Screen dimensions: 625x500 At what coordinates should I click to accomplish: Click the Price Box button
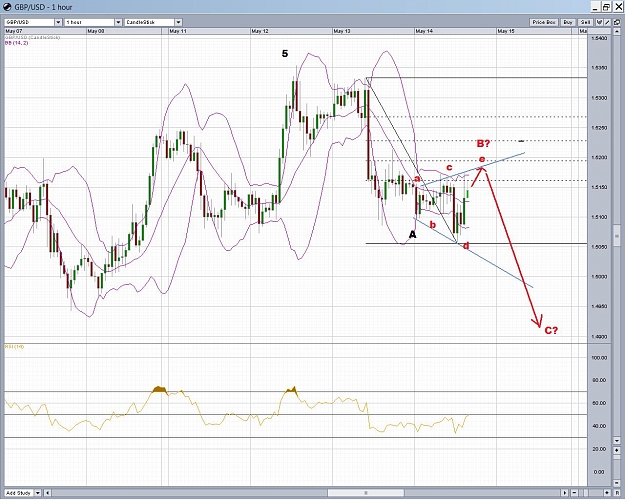pyautogui.click(x=544, y=22)
